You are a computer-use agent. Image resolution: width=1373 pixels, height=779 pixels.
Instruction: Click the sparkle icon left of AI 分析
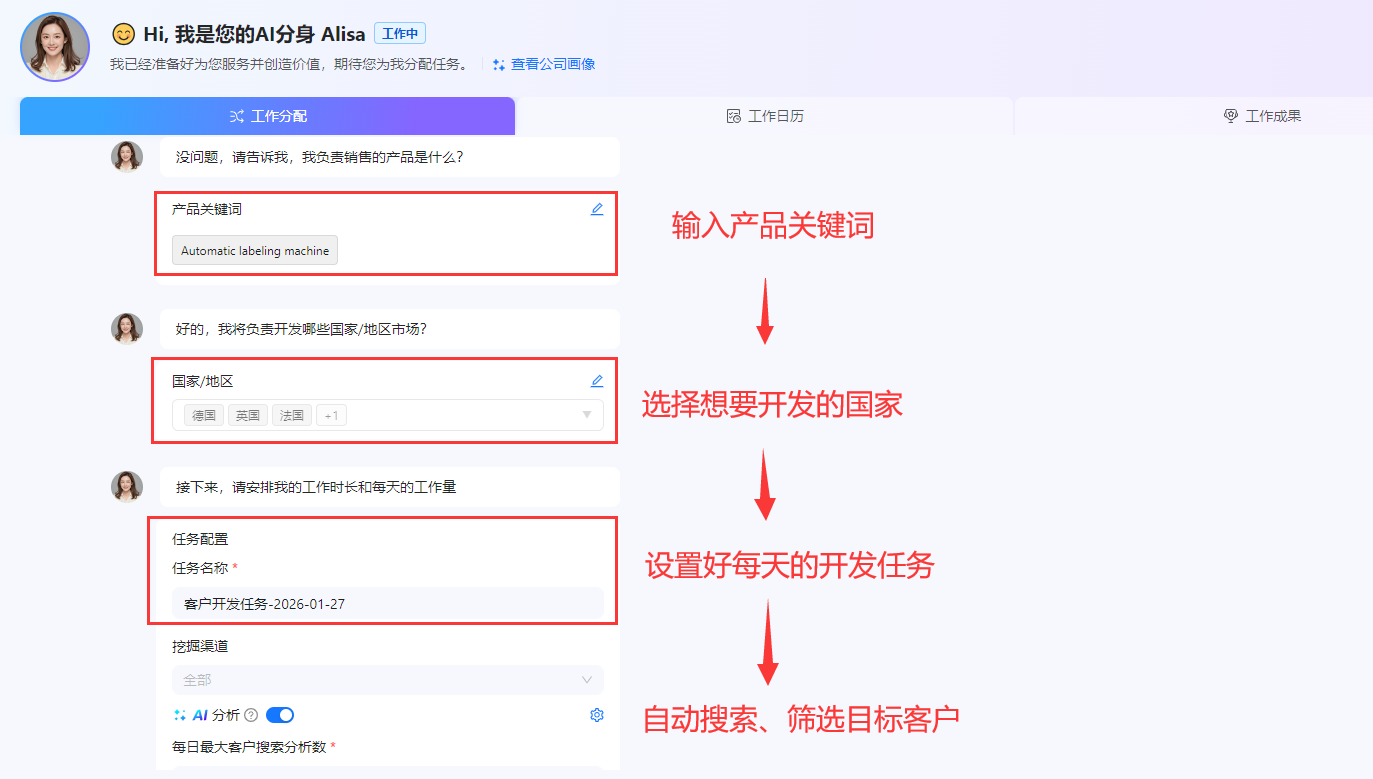coord(180,715)
